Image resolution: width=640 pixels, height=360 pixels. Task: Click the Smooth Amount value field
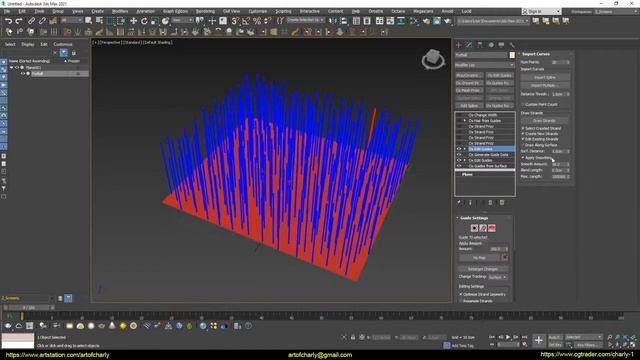click(558, 164)
